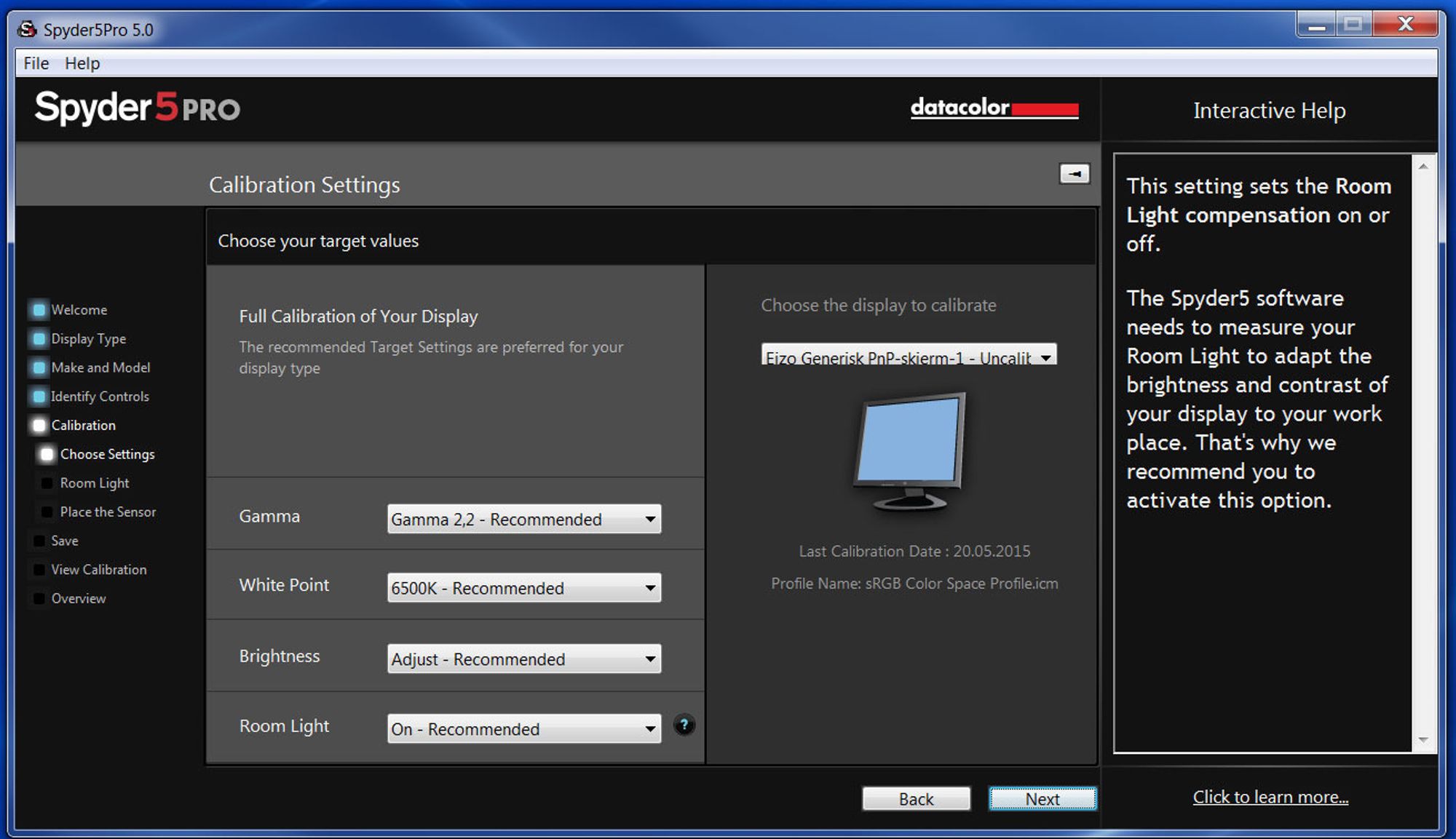Viewport: 1456px width, 839px height.
Task: Click the Back button
Action: pyautogui.click(x=916, y=799)
